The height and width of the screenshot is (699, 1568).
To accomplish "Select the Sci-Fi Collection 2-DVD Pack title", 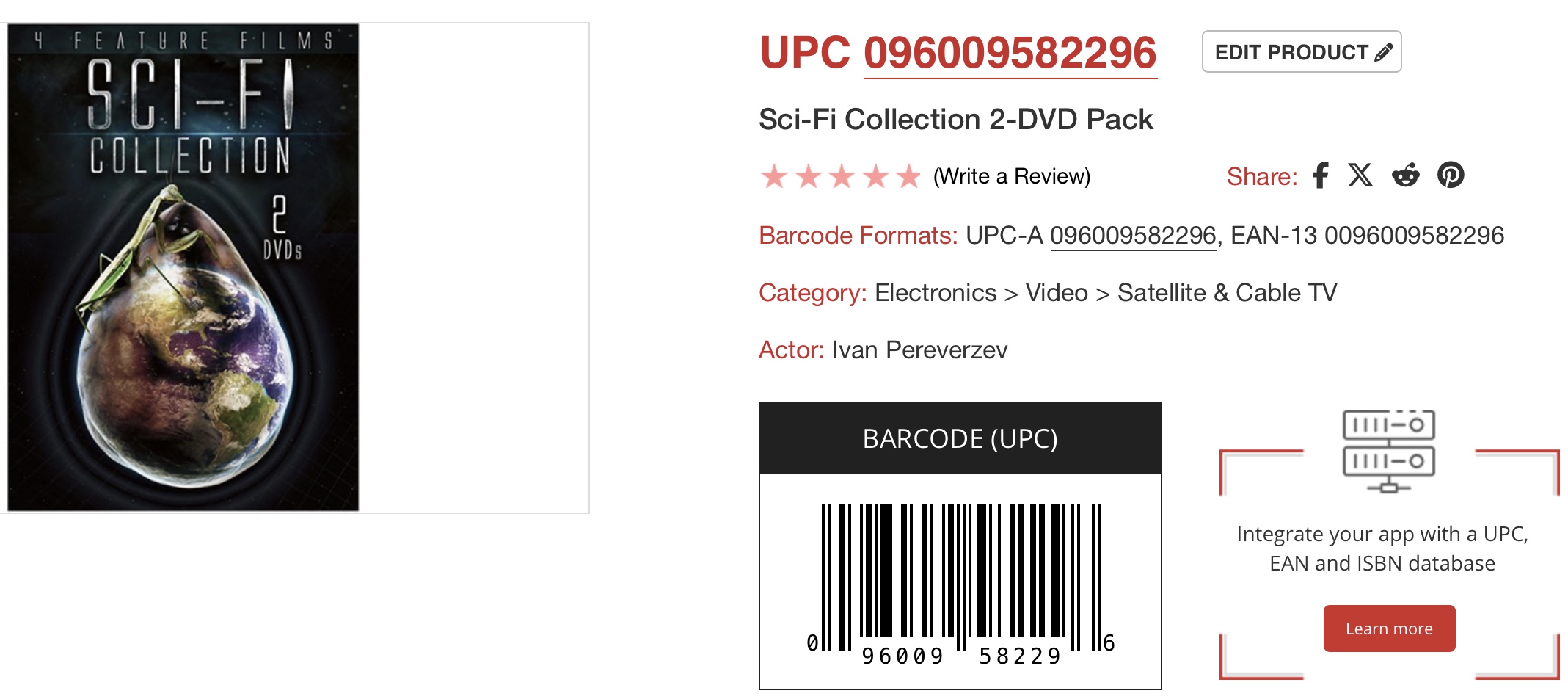I will (955, 120).
